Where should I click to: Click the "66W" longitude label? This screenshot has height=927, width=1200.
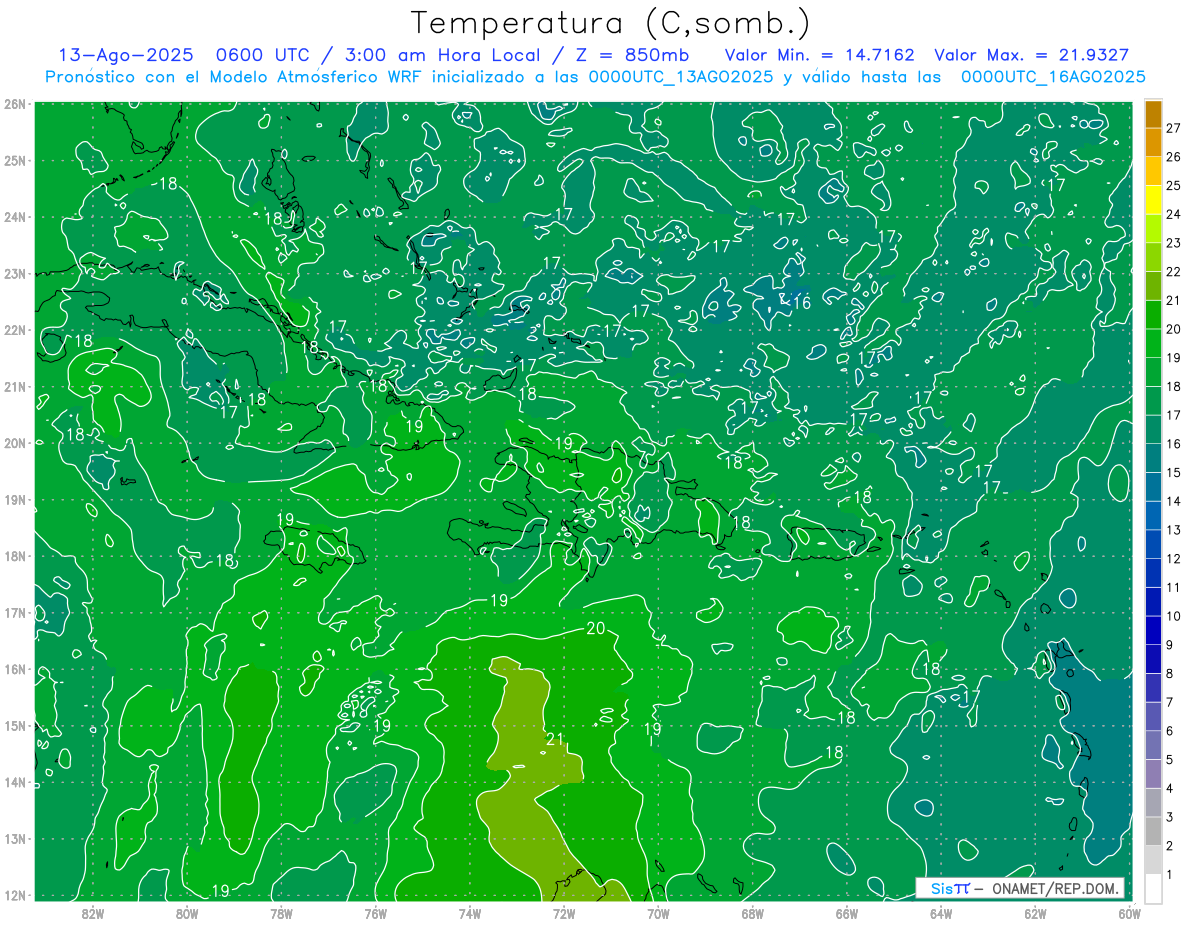coord(847,913)
